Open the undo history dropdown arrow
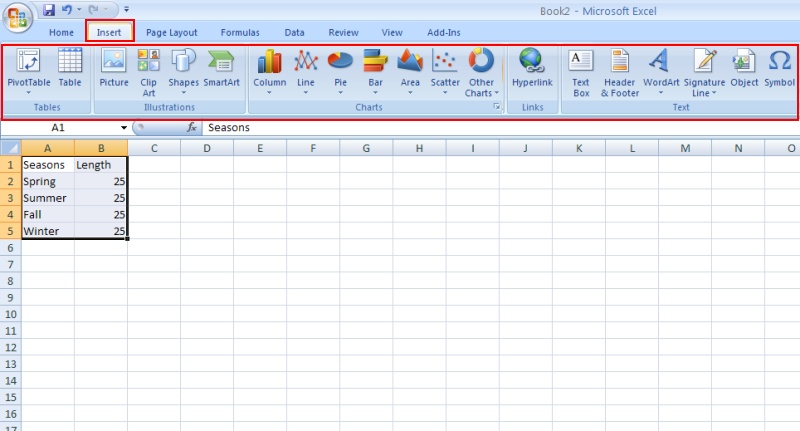 [79, 10]
